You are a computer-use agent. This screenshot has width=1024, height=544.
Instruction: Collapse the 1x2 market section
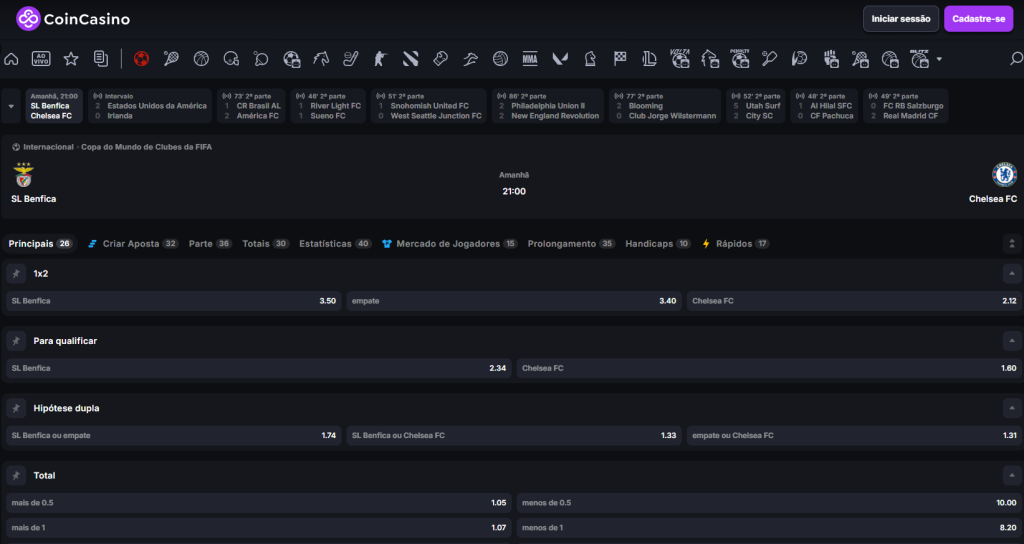pos(1012,274)
